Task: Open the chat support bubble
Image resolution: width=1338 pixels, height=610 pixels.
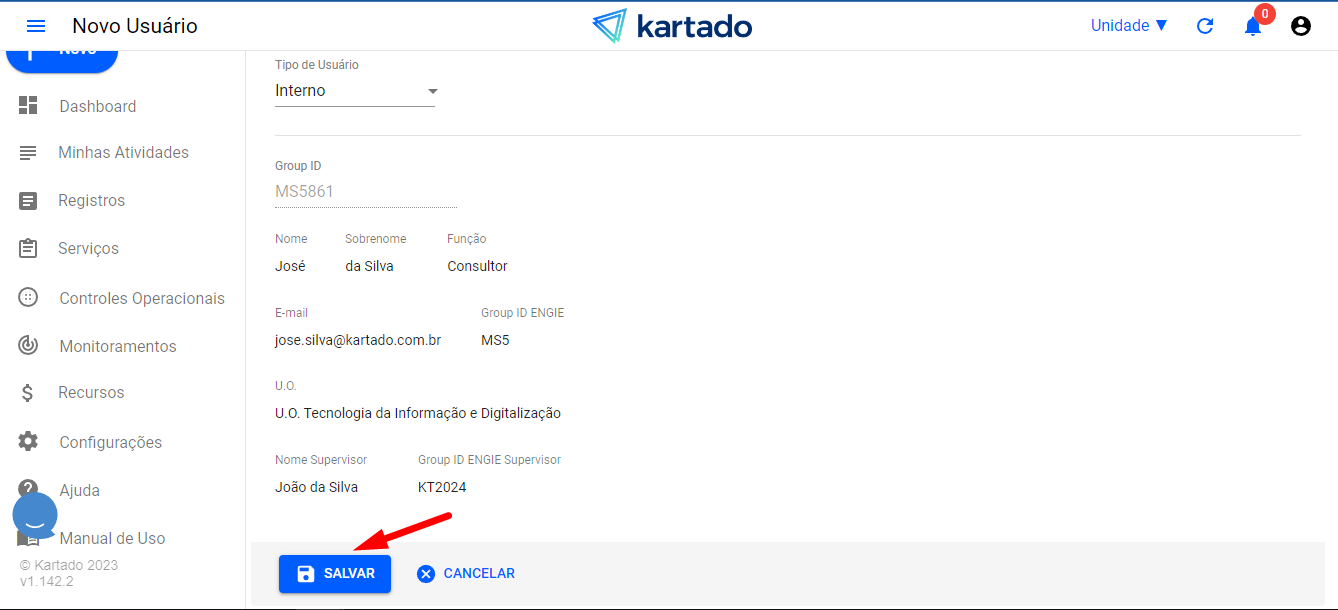Action: point(35,517)
